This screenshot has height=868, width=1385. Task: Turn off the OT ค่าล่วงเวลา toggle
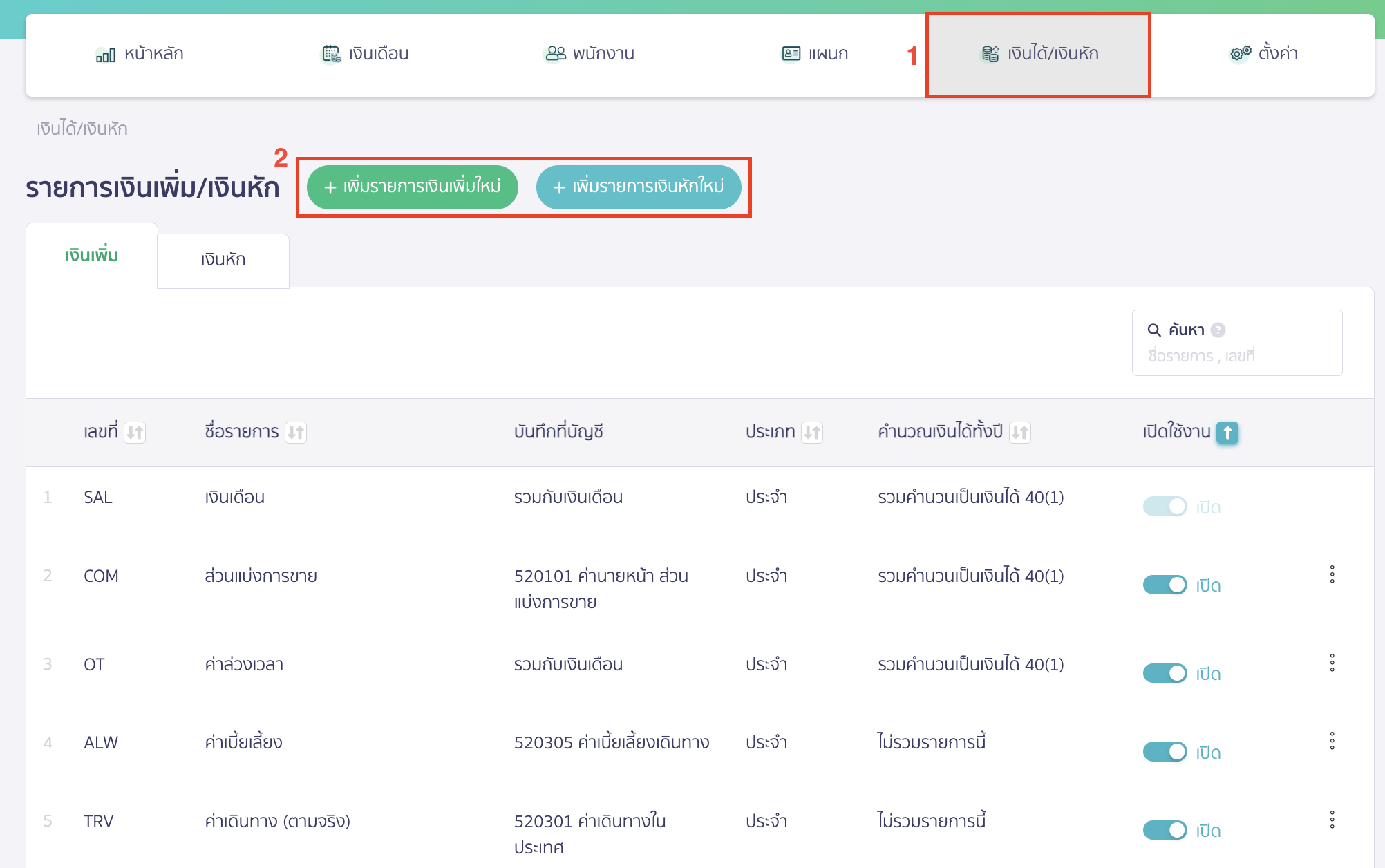[1165, 672]
